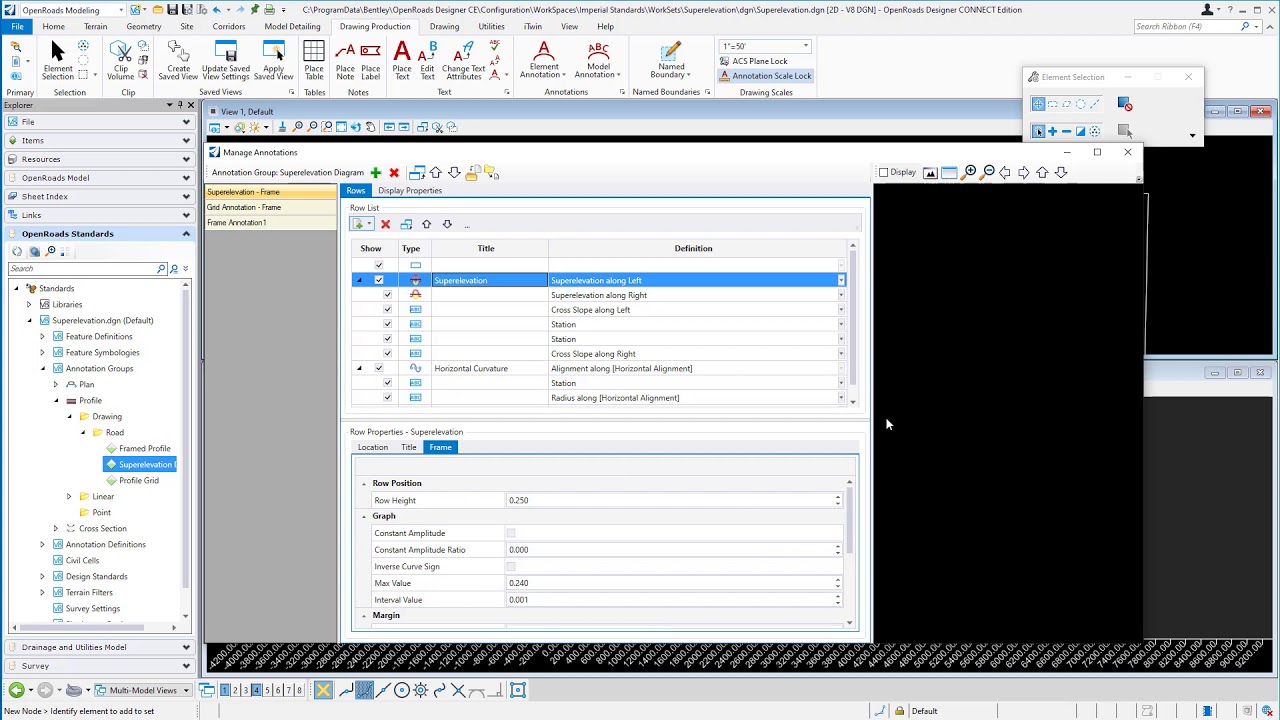
Task: Click the Row Height value field
Action: [674, 500]
